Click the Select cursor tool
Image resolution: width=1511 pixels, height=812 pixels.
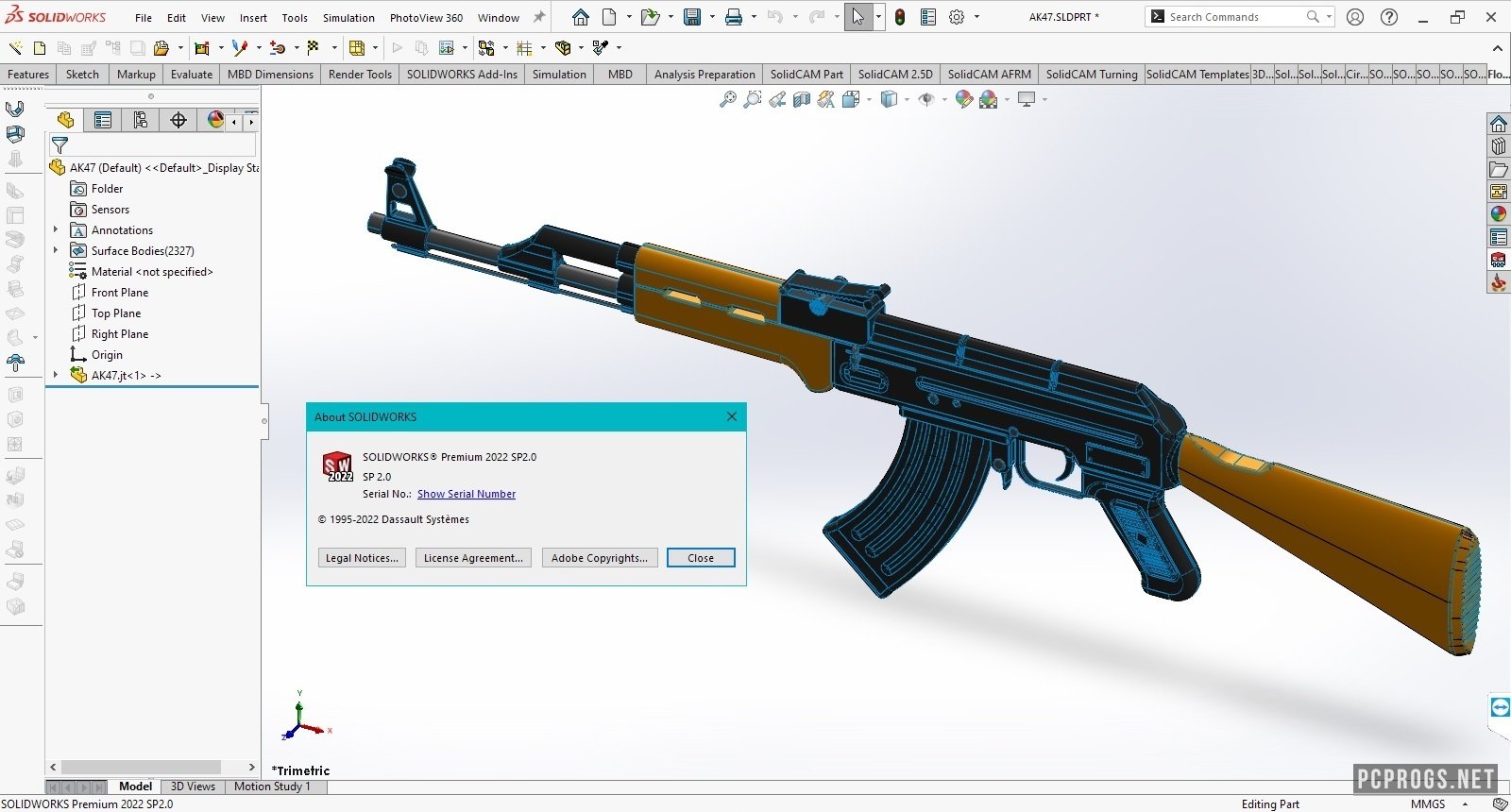857,17
